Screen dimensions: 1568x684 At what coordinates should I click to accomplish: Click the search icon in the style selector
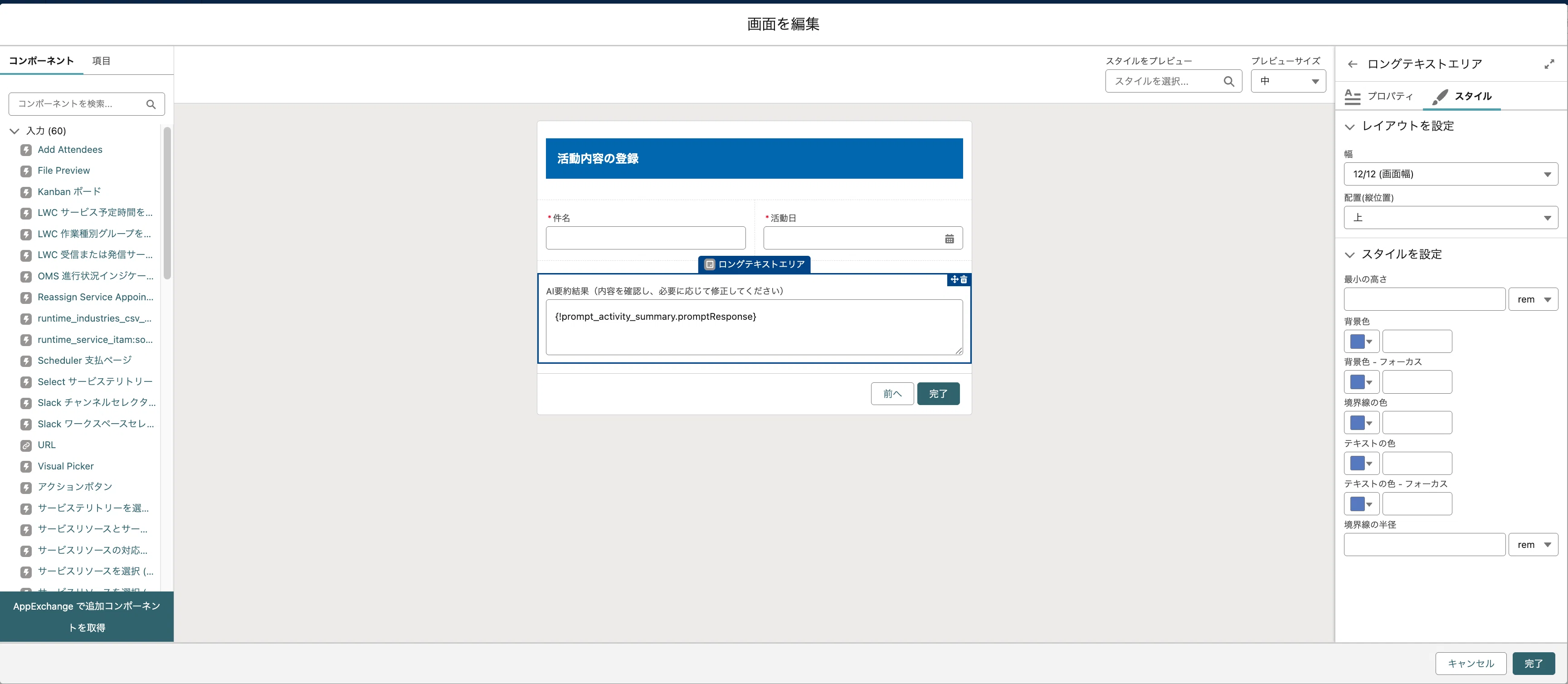(1228, 82)
